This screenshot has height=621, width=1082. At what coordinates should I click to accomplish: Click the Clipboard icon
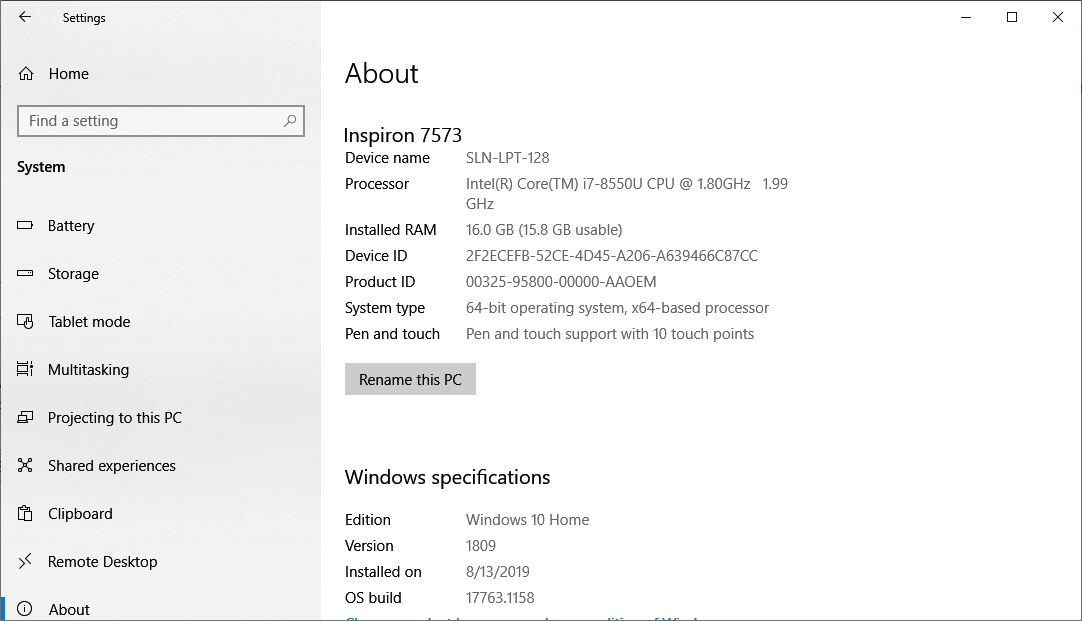tap(25, 513)
